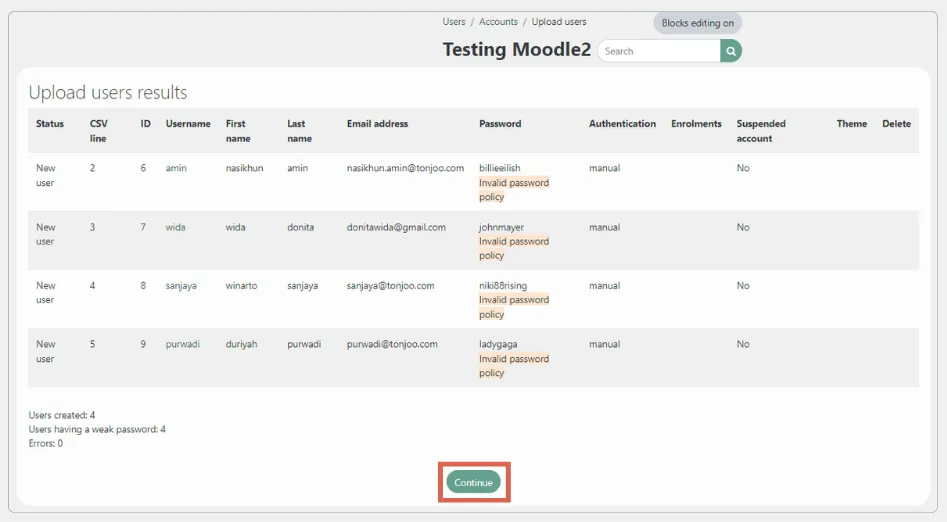Click Invalid password policy warning for ladygaga
947x522 pixels.
514,366
